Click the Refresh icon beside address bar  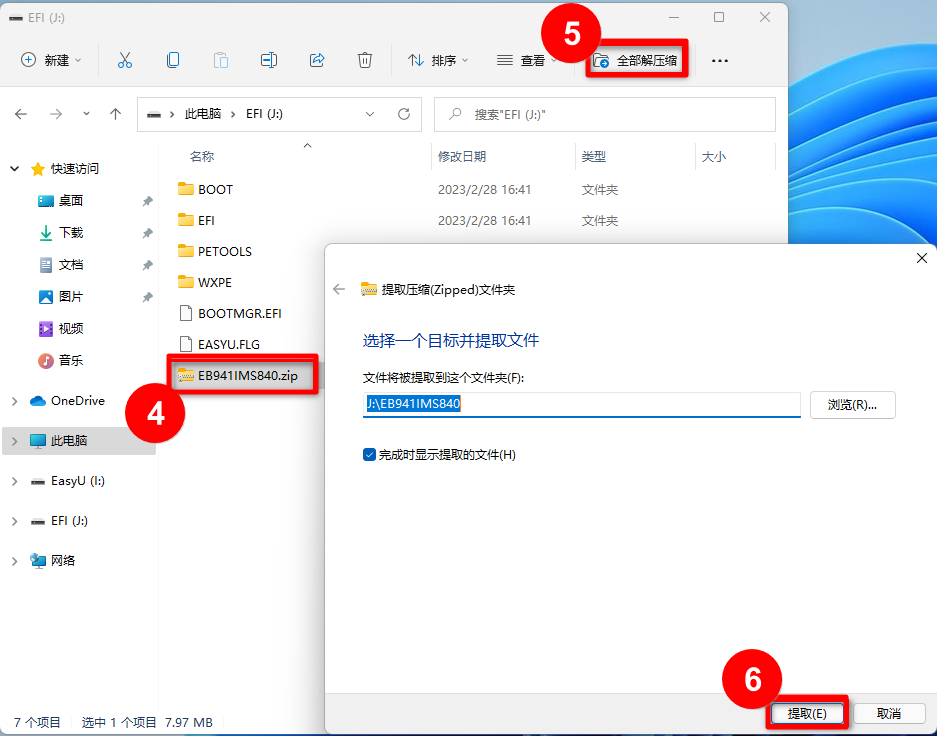point(404,114)
